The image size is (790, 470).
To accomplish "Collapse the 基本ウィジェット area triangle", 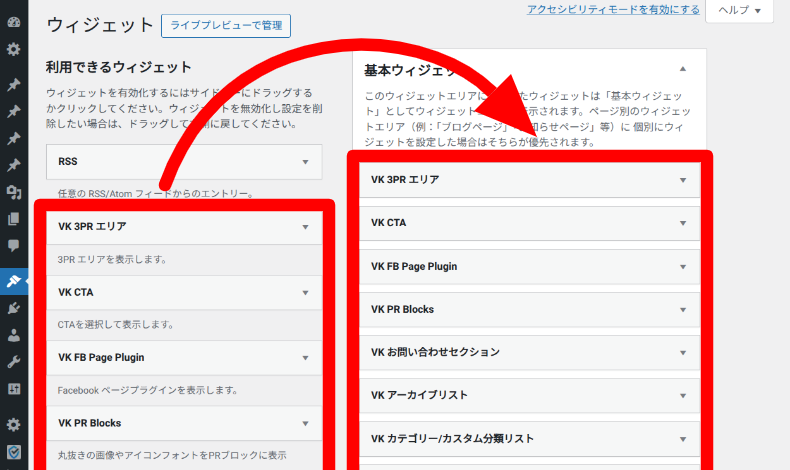I will (683, 69).
